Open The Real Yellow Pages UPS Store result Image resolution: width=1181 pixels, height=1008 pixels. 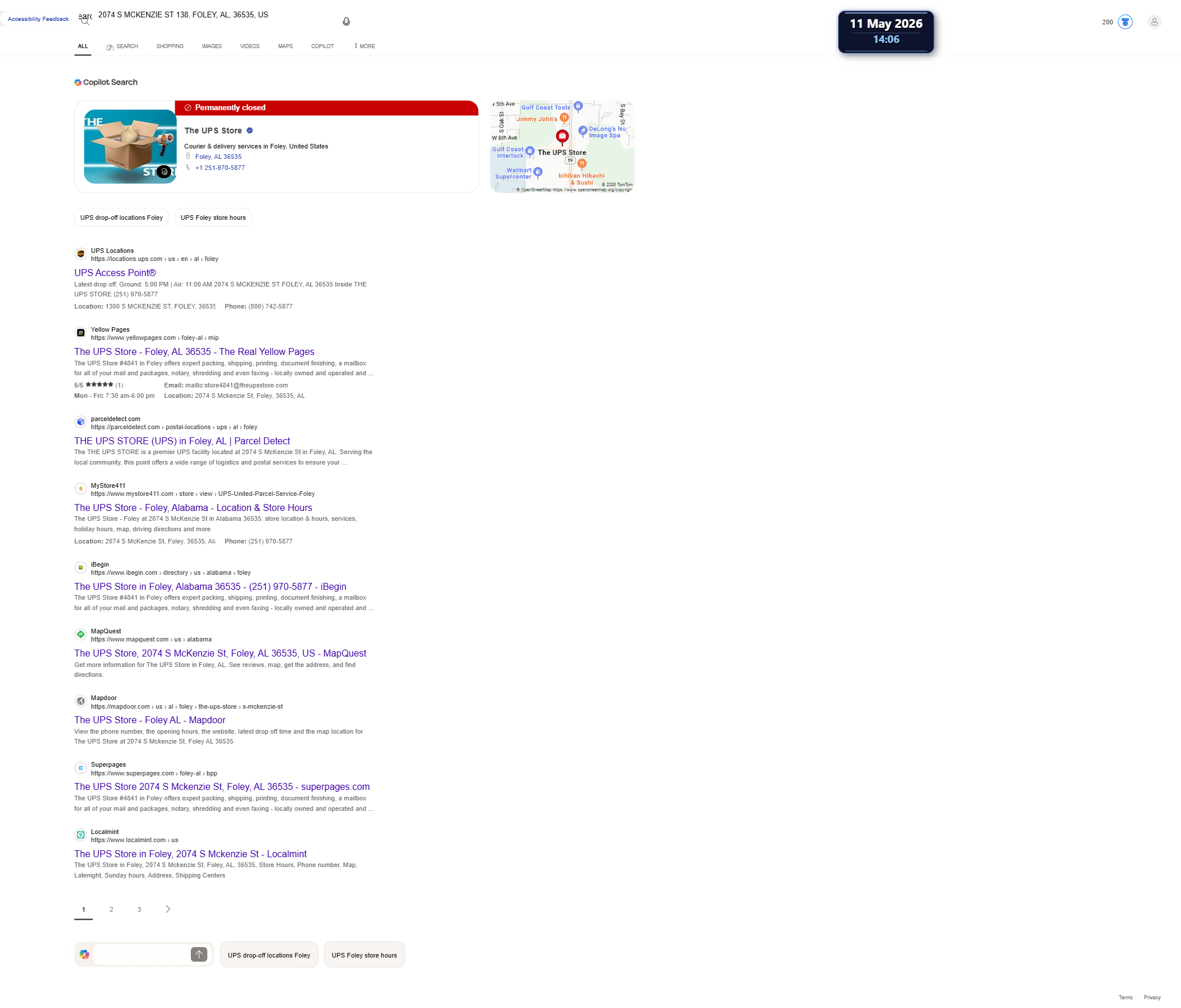[194, 352]
